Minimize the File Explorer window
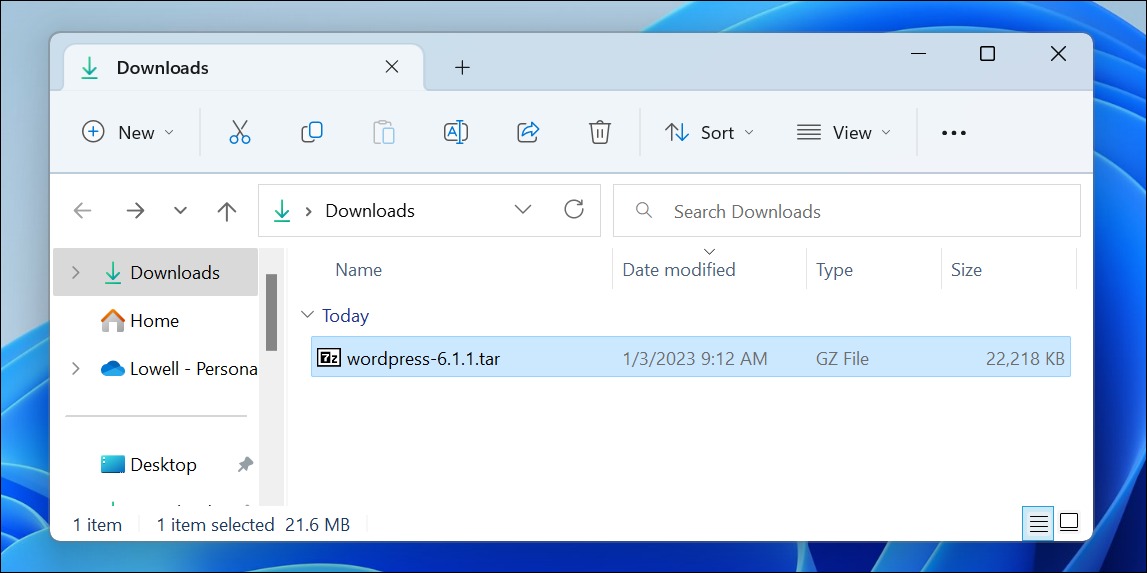Viewport: 1147px width, 573px height. [919, 53]
